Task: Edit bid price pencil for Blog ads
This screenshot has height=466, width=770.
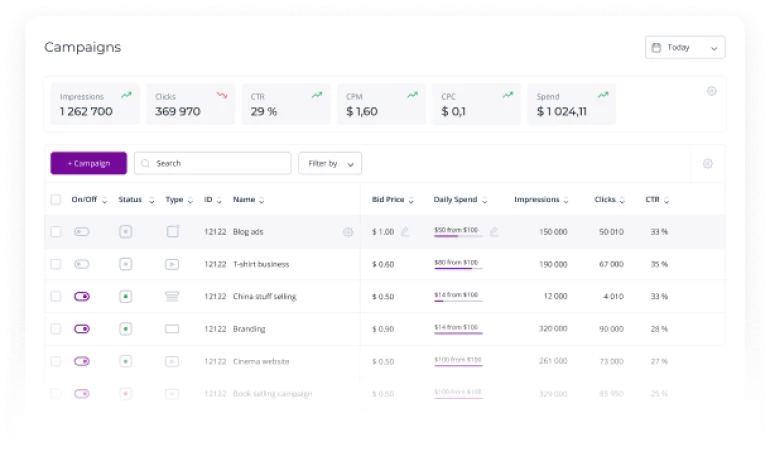Action: point(405,232)
